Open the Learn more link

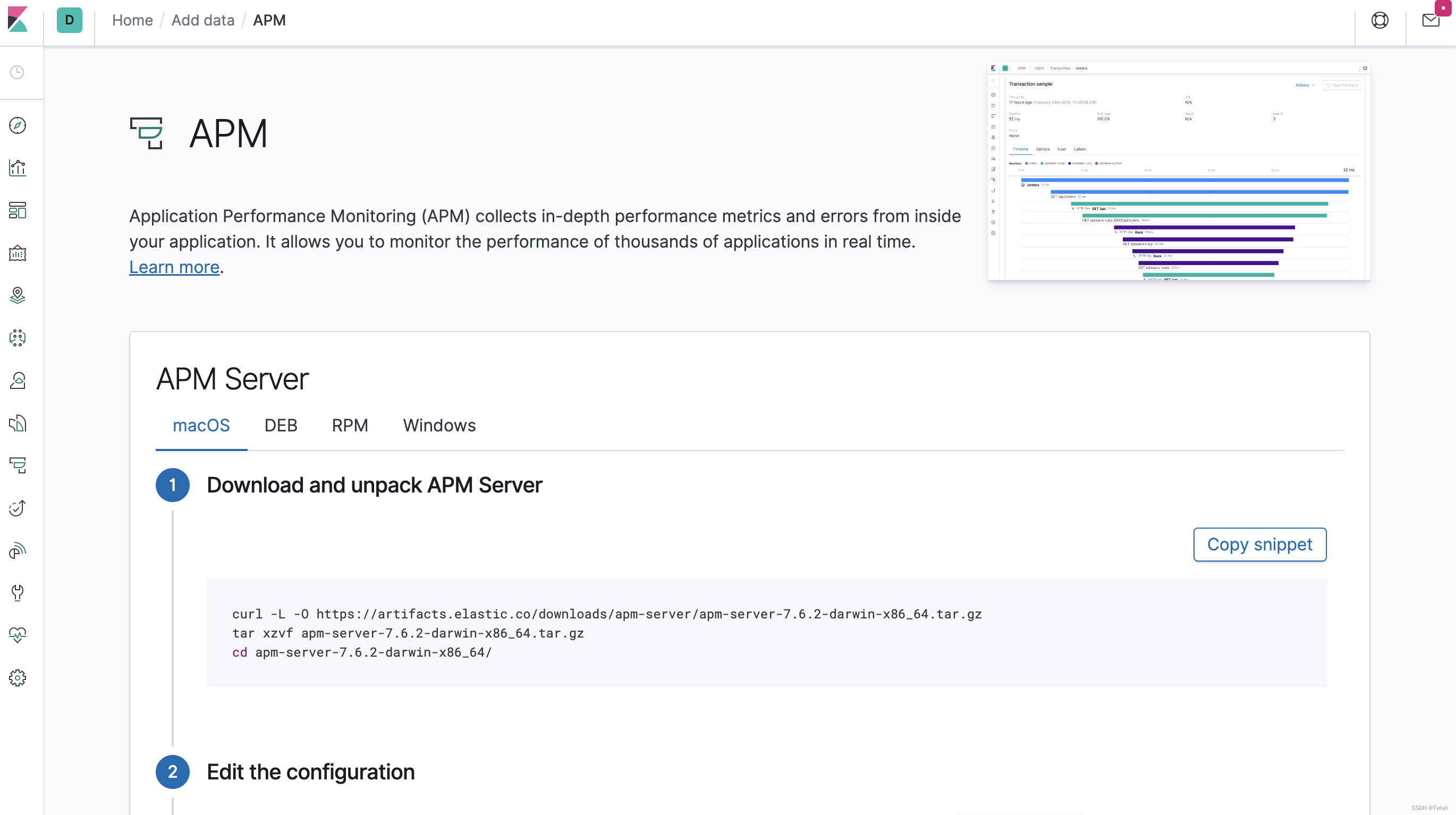(174, 267)
